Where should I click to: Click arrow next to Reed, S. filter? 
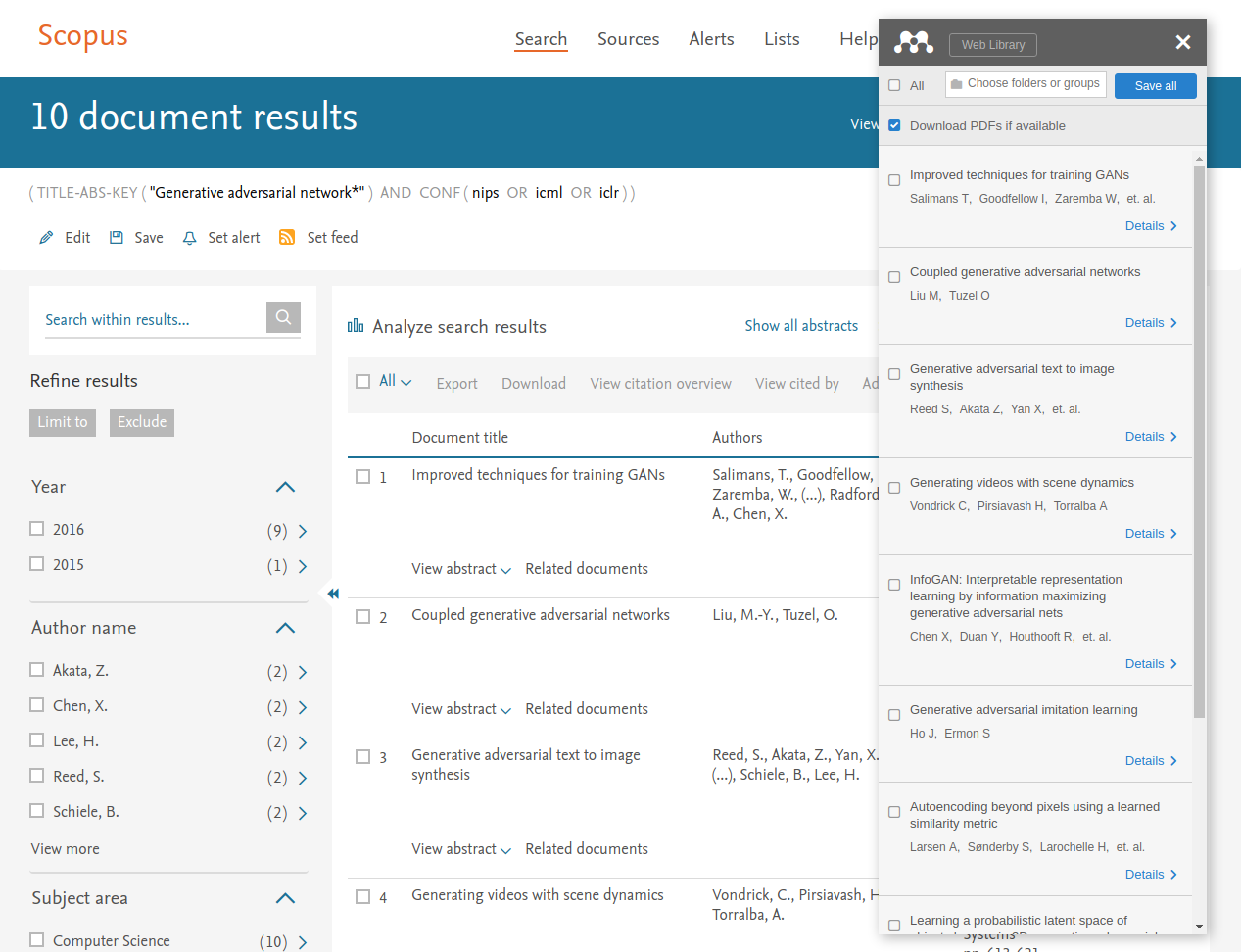click(x=303, y=778)
